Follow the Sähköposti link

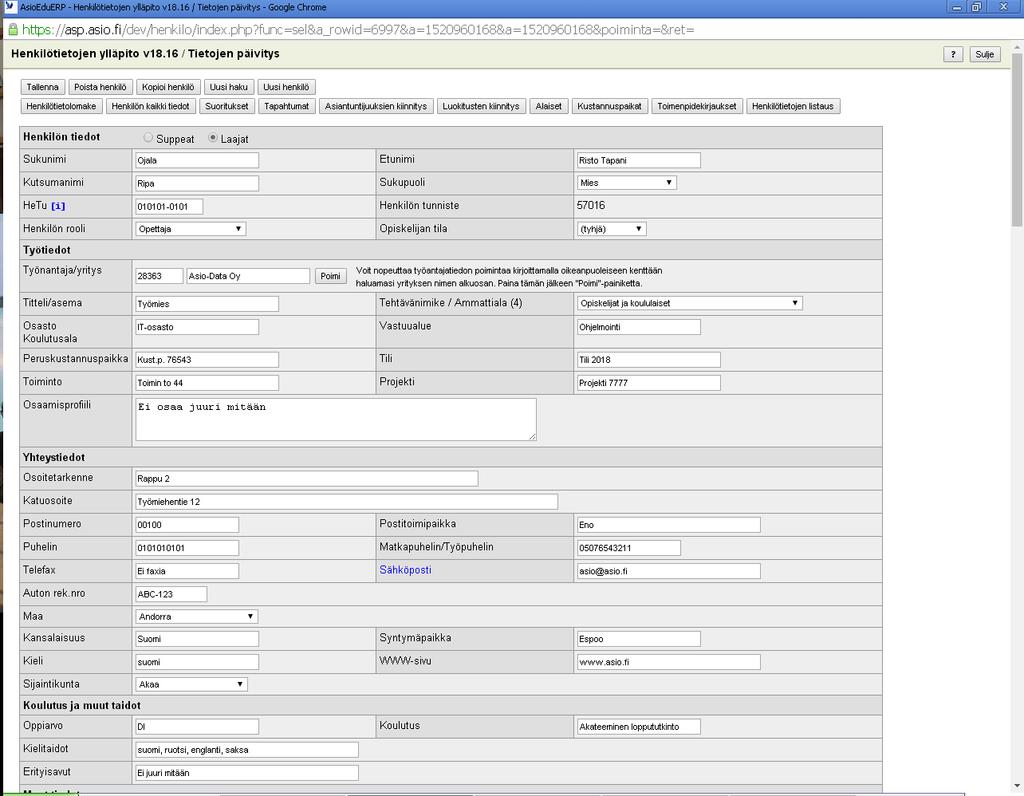coord(406,570)
